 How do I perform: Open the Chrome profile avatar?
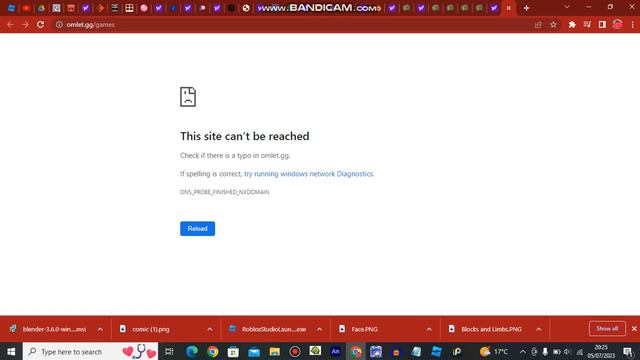click(617, 24)
